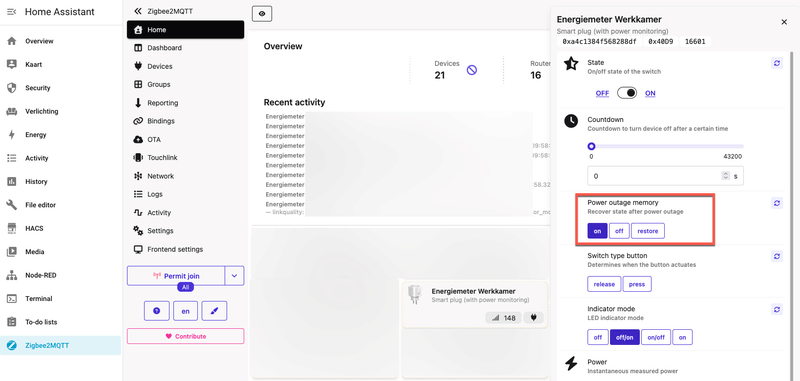Click the ON state link
This screenshot has width=800, height=381.
(650, 93)
